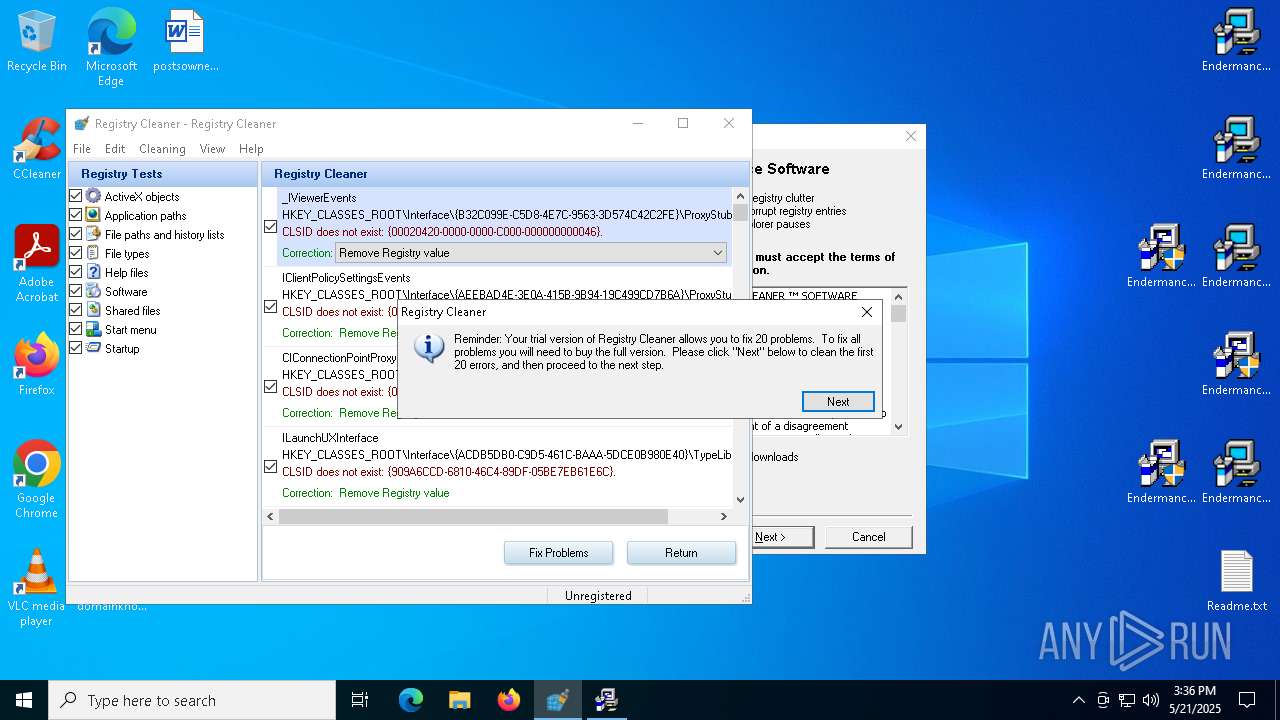Uncheck ActiveX objects test
This screenshot has height=720, width=1280.
coord(75,197)
